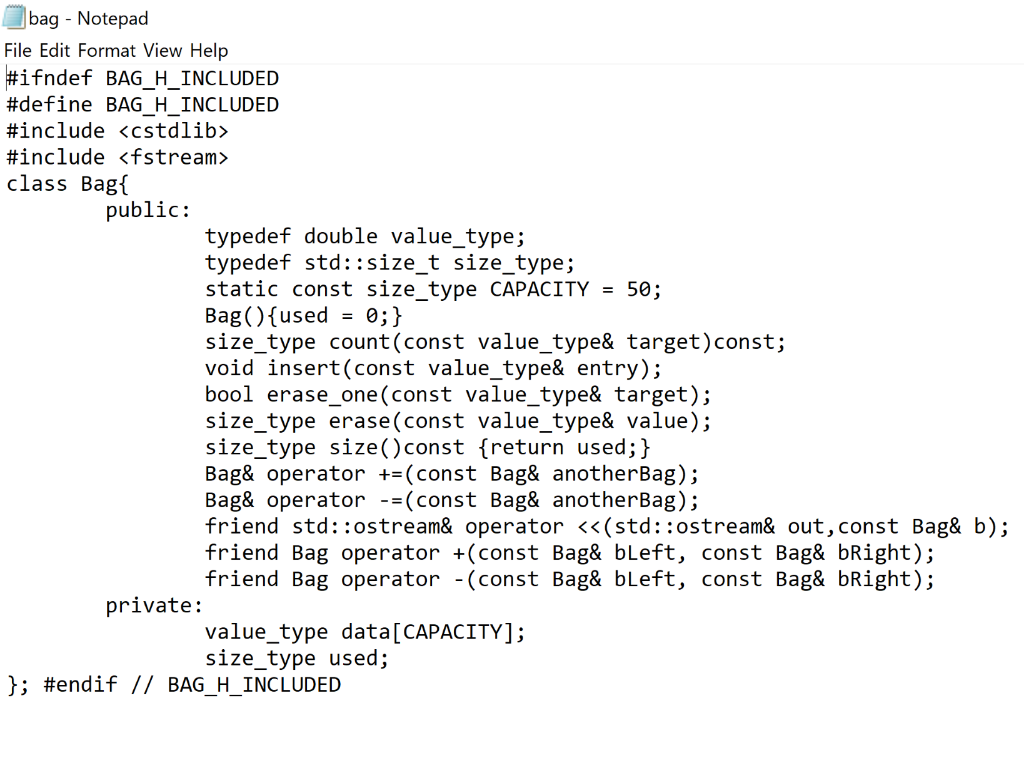Click the #define BAG_H_INCLUDED line
The width and height of the screenshot is (1024, 763).
[140, 104]
